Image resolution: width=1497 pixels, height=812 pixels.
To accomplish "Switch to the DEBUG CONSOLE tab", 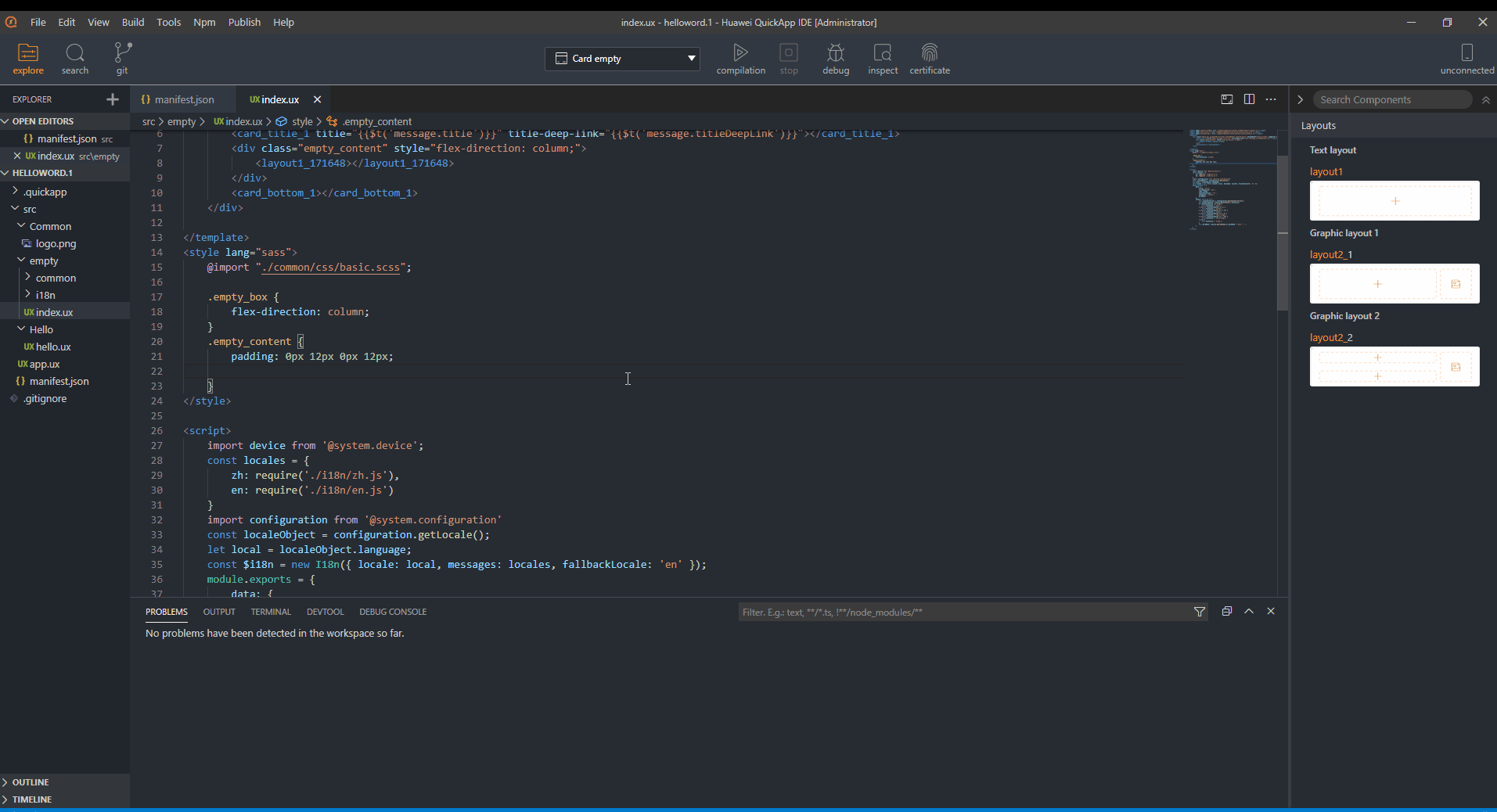I will (x=393, y=612).
